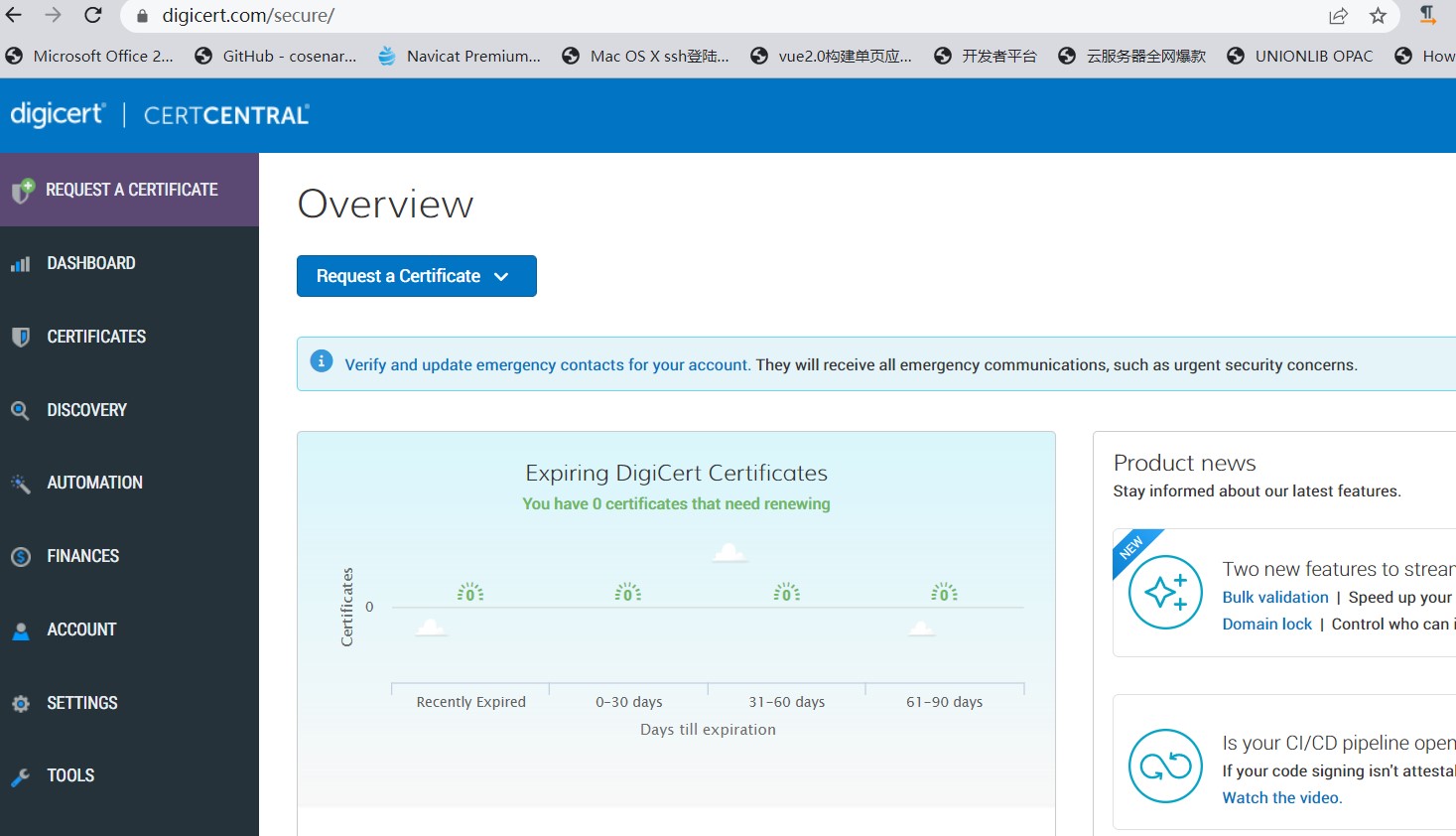The image size is (1456, 836).
Task: Open the Bulk validation link
Action: 1274,597
